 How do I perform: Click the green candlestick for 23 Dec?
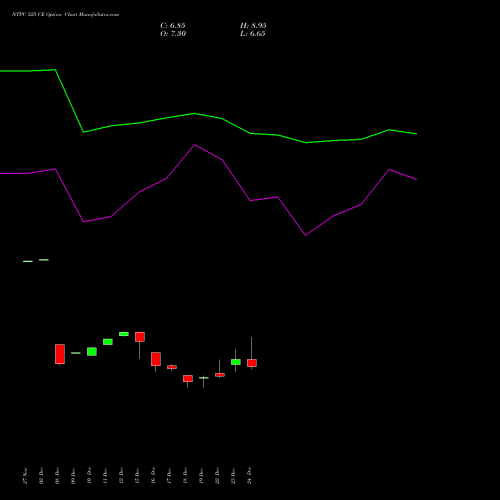[236, 362]
